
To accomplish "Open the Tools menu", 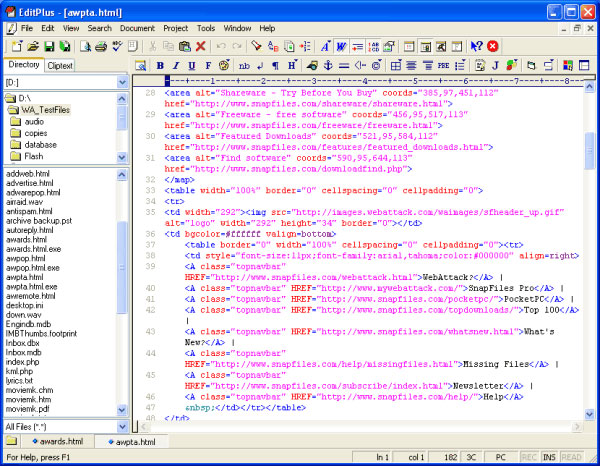I will pos(206,28).
